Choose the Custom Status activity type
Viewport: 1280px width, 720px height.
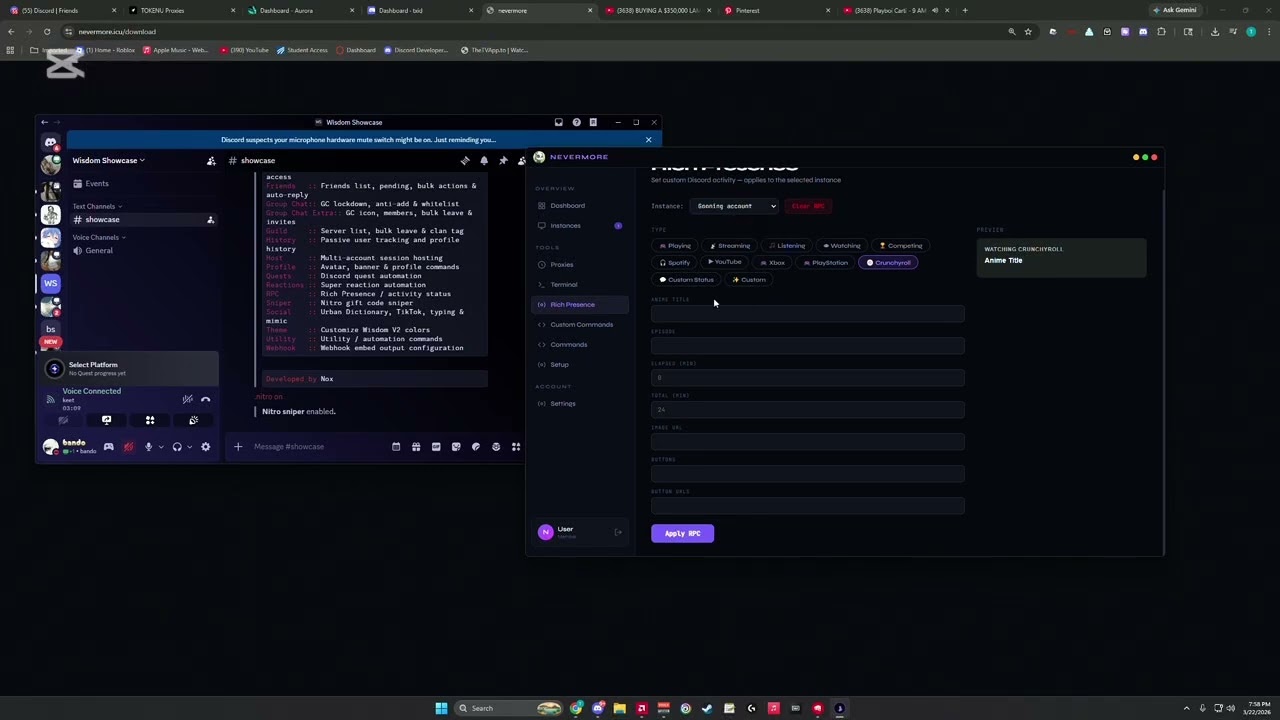click(686, 280)
